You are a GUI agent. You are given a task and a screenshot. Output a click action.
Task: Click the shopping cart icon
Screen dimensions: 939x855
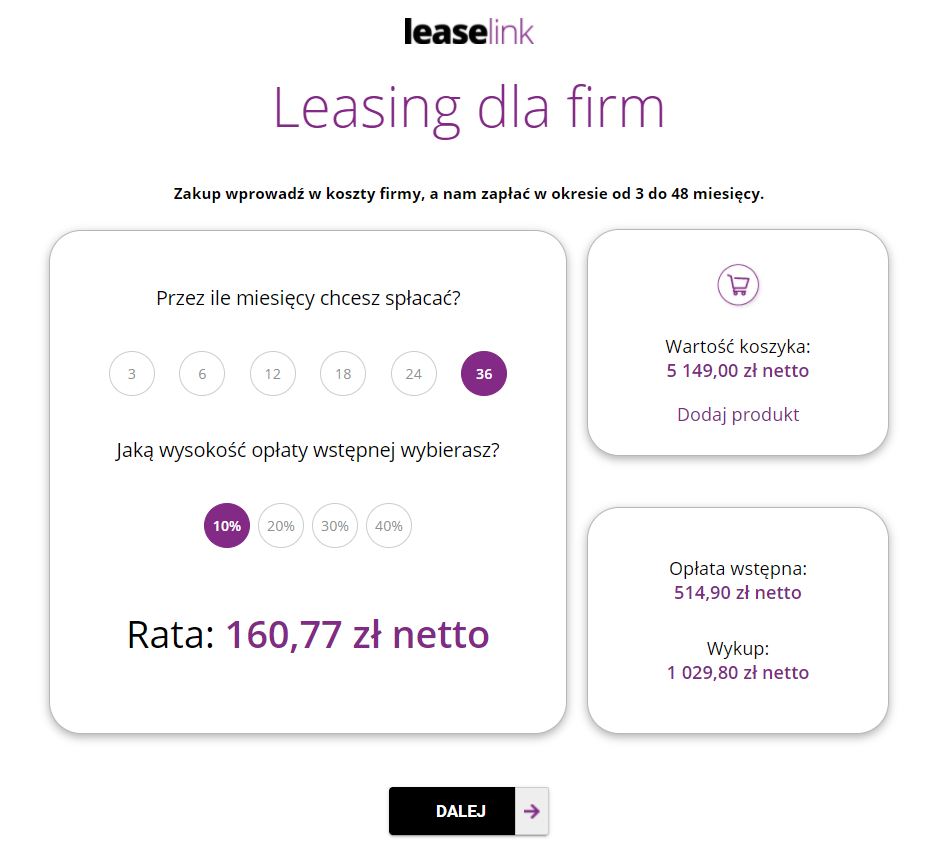(x=738, y=285)
